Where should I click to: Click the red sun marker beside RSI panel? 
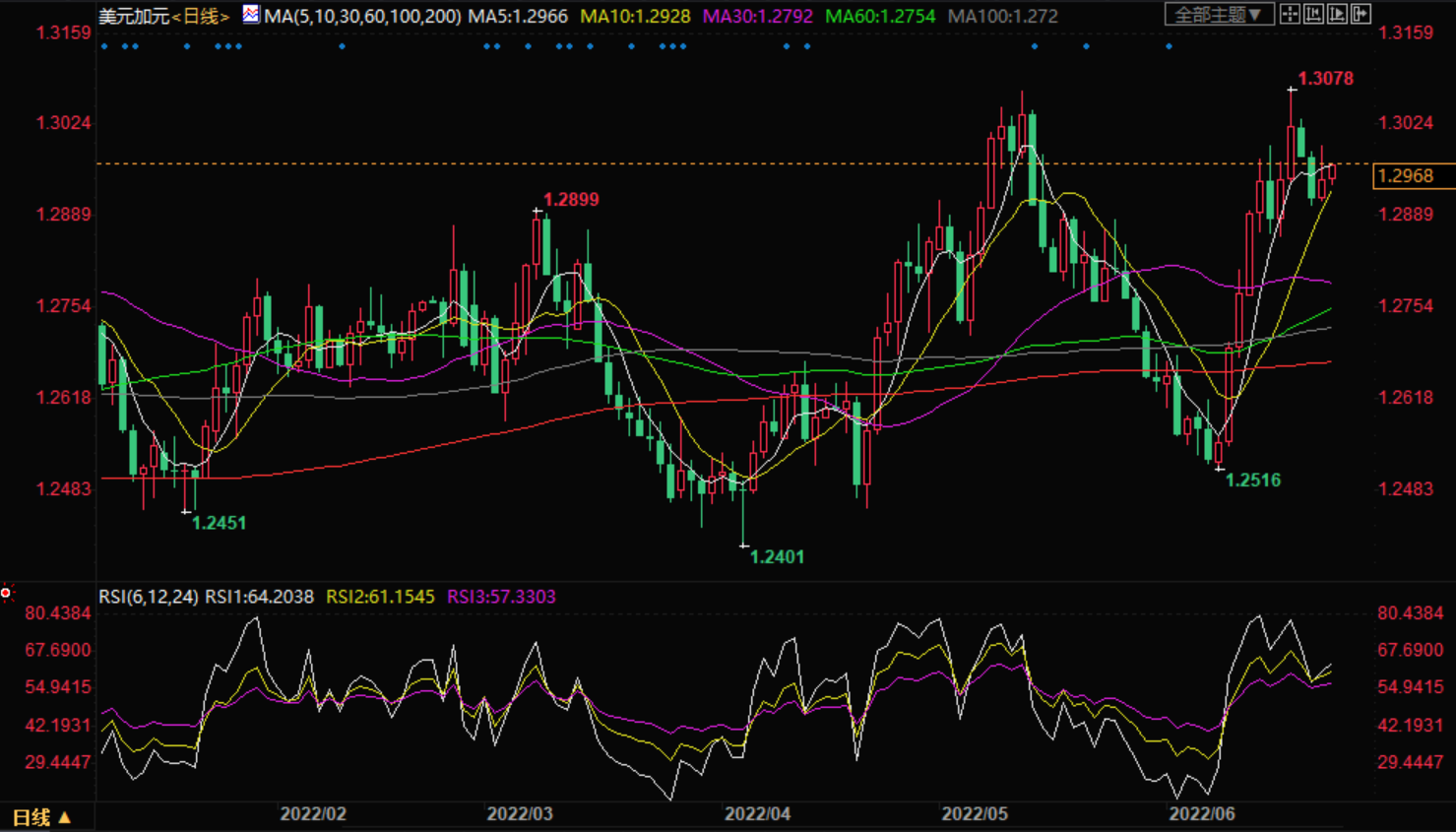click(x=6, y=593)
